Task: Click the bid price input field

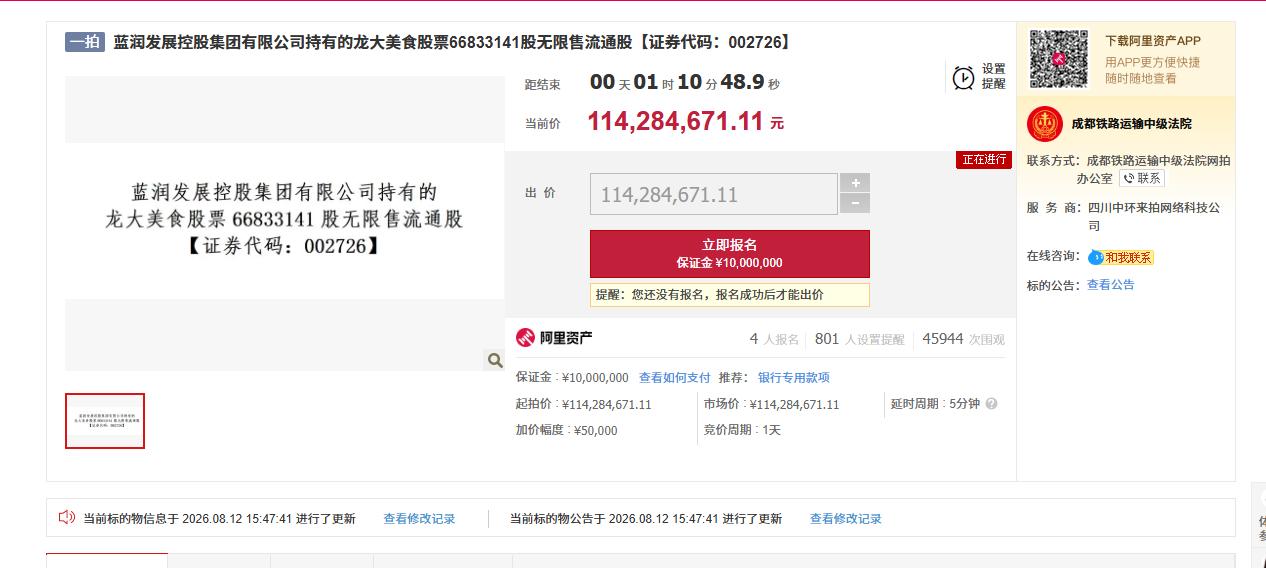Action: (714, 194)
